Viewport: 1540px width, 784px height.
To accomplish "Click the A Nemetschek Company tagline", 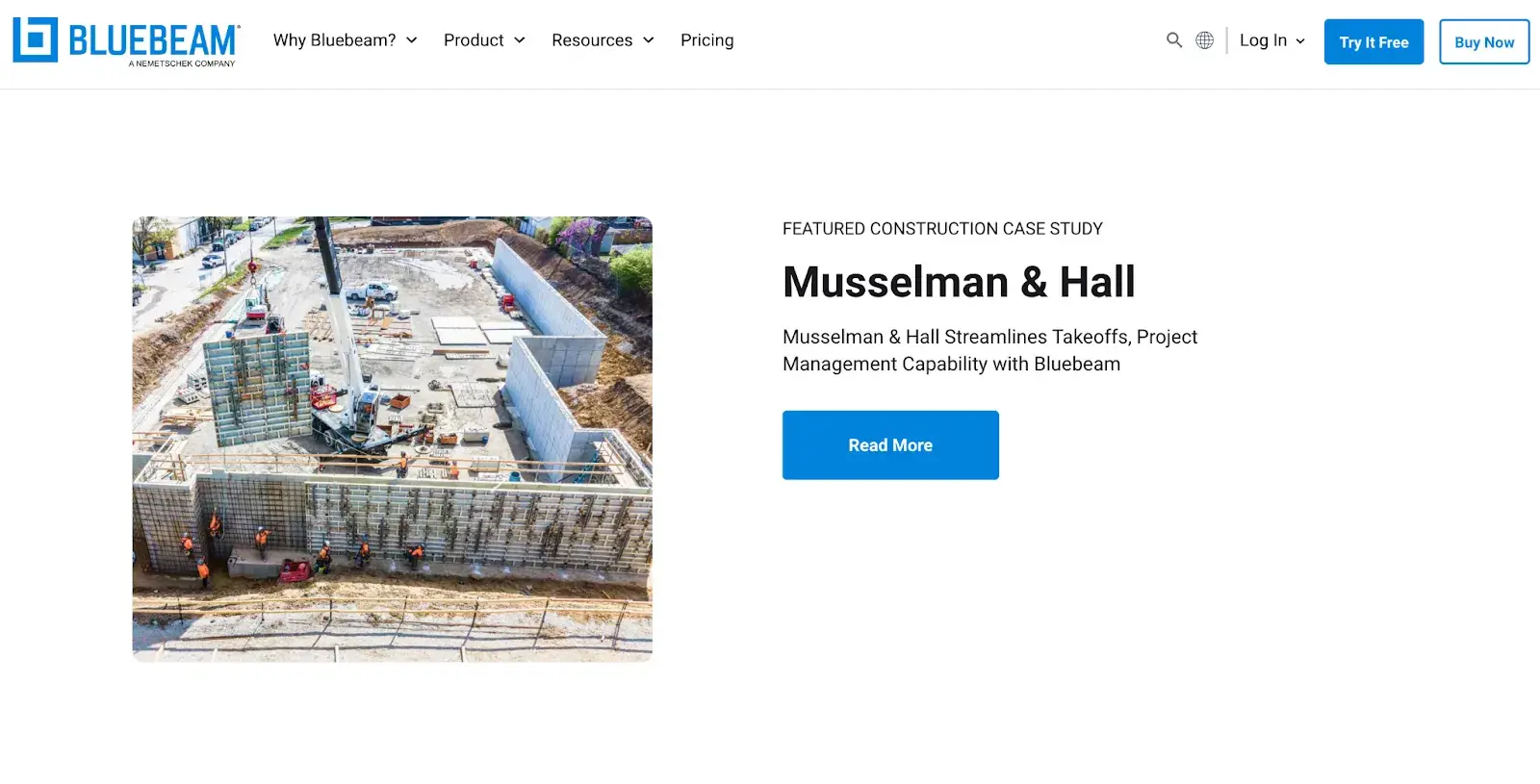I will [x=182, y=63].
